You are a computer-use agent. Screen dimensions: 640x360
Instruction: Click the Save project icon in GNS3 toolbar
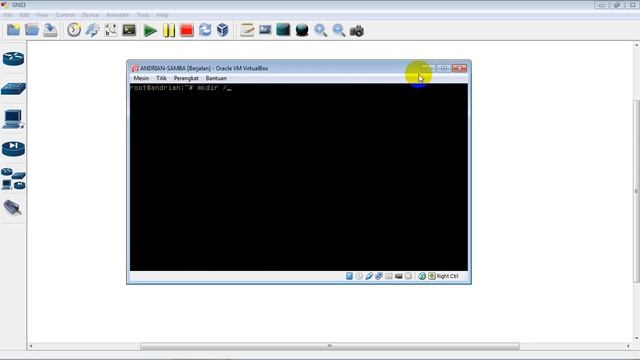tap(50, 30)
